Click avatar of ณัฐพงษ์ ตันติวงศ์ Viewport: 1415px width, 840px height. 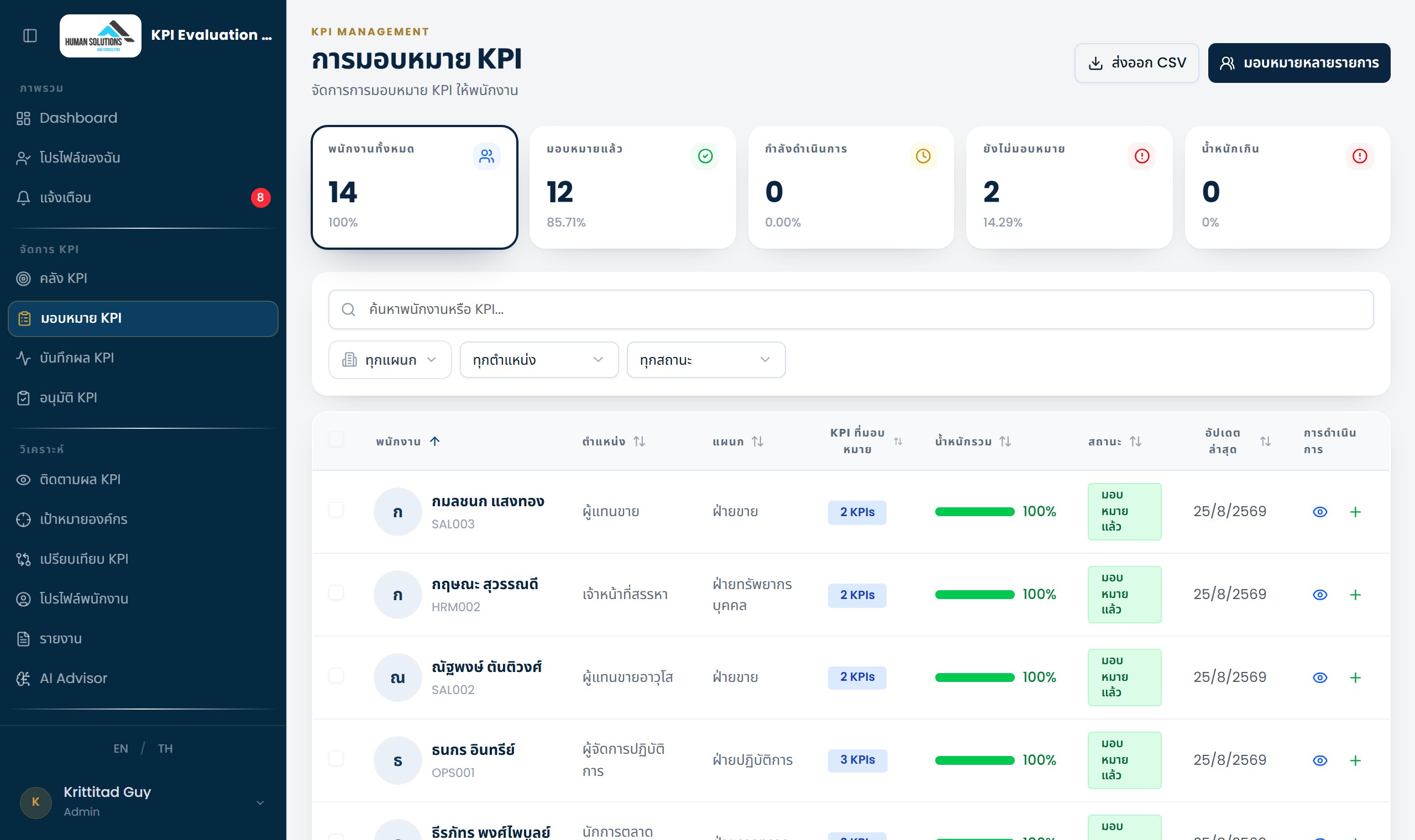pos(398,678)
